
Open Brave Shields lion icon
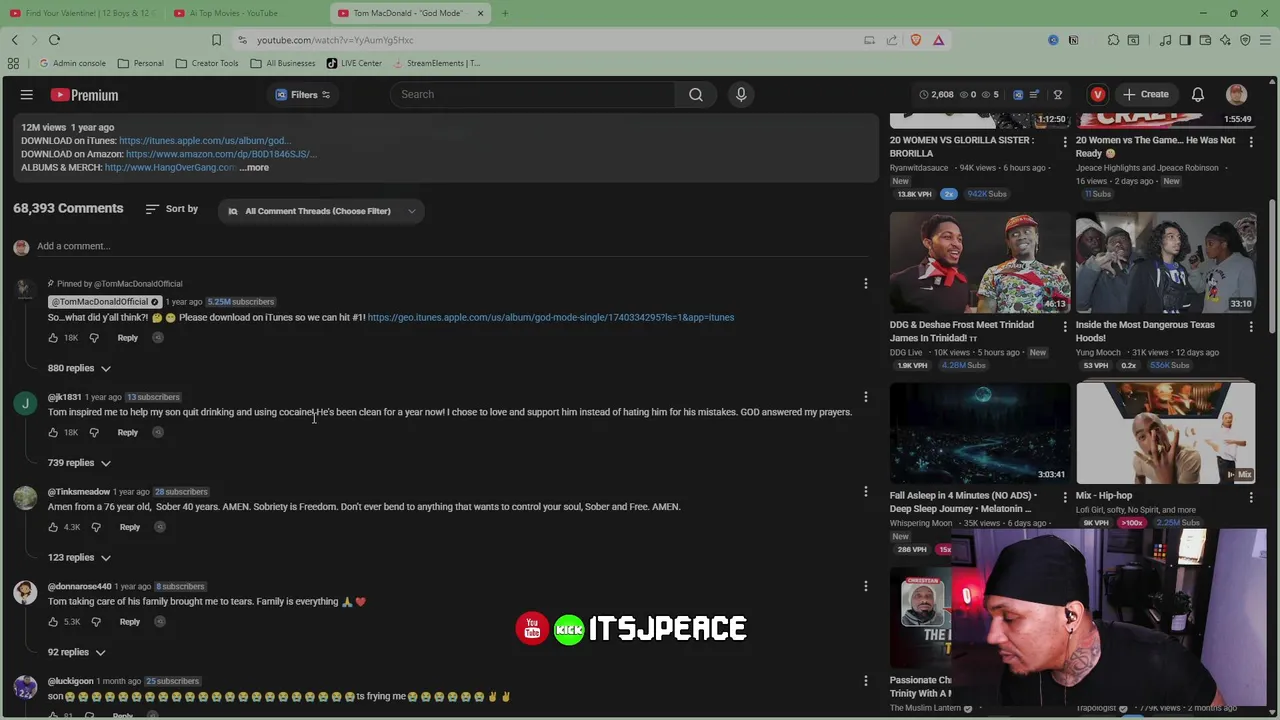(916, 40)
